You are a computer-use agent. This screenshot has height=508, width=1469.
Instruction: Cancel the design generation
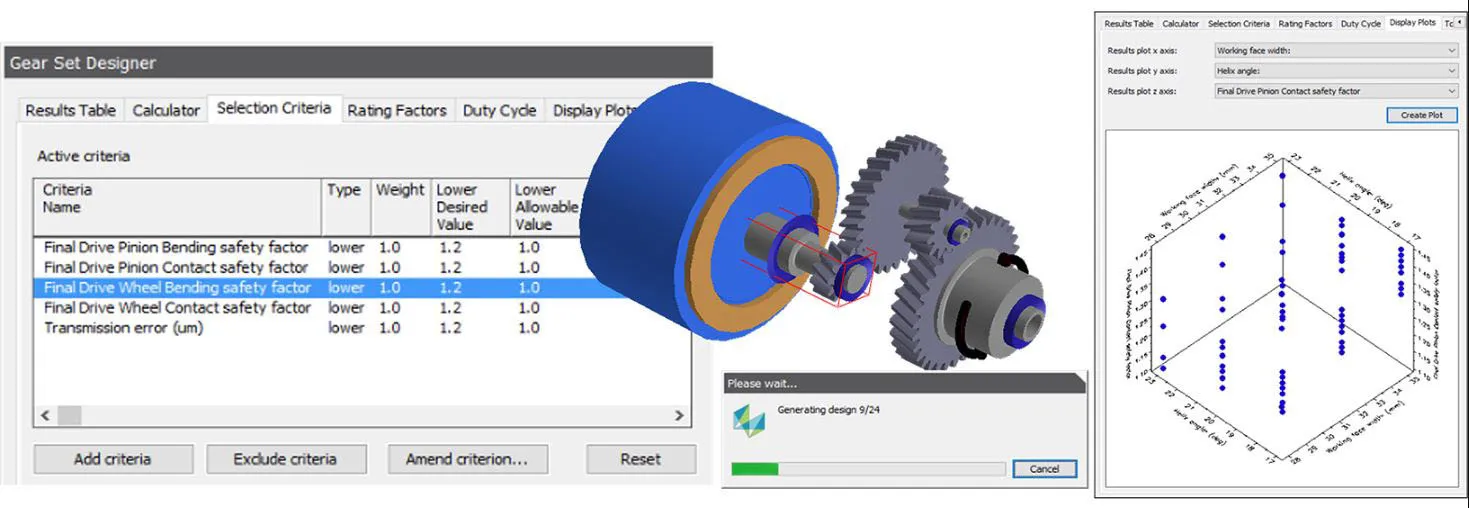tap(1043, 469)
